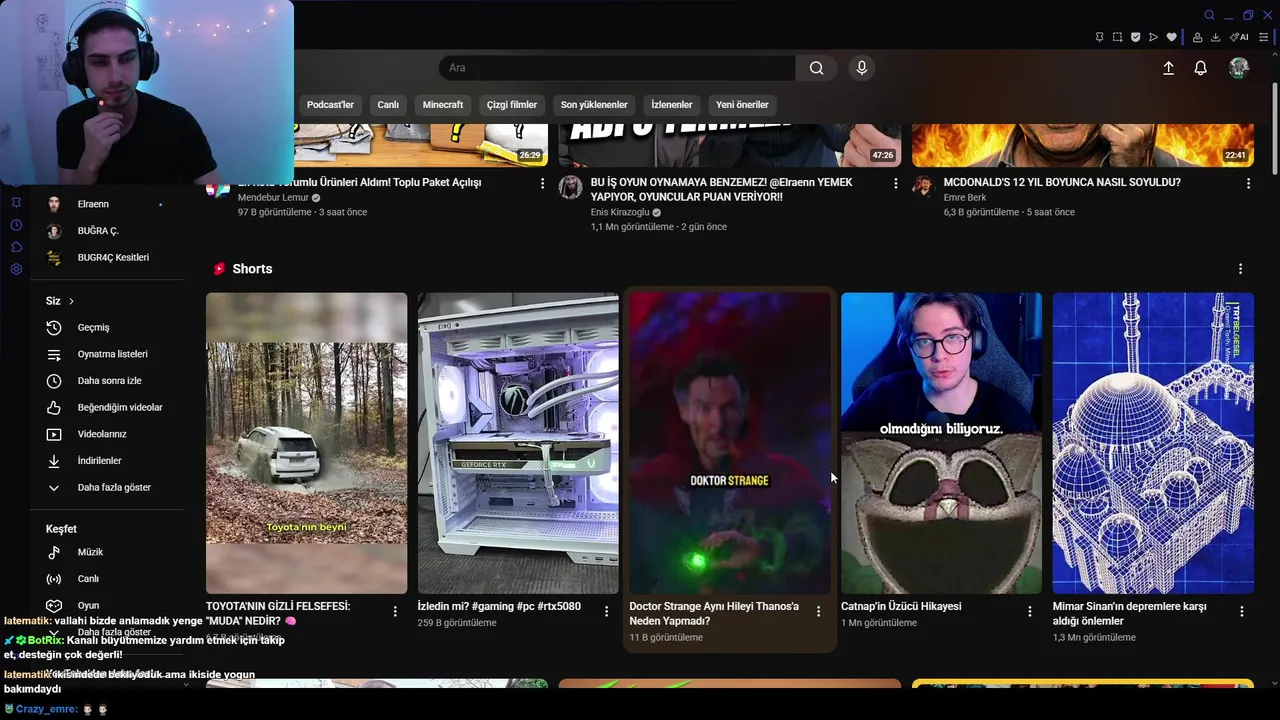Open McDonald's 12 yıl video title
Viewport: 1280px width, 720px height.
tap(1062, 183)
